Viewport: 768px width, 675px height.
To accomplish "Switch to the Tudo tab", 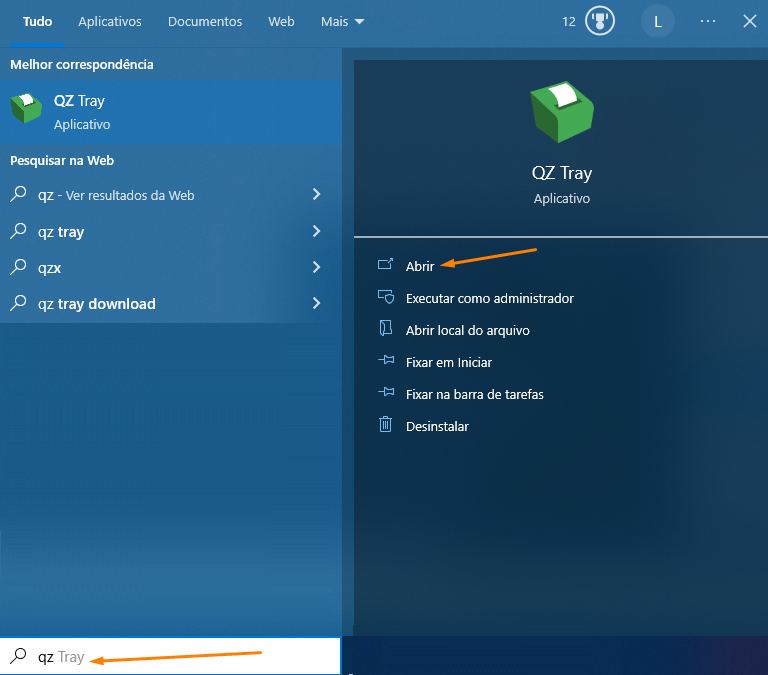I will 37,22.
